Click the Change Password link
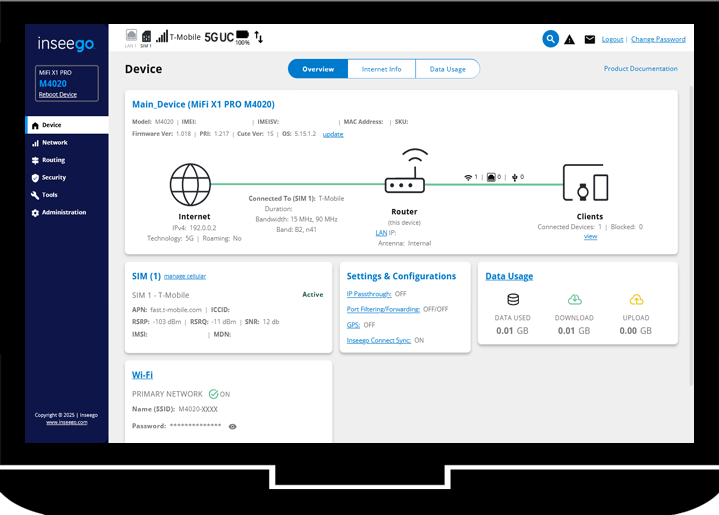This screenshot has height=515, width=719. (658, 39)
